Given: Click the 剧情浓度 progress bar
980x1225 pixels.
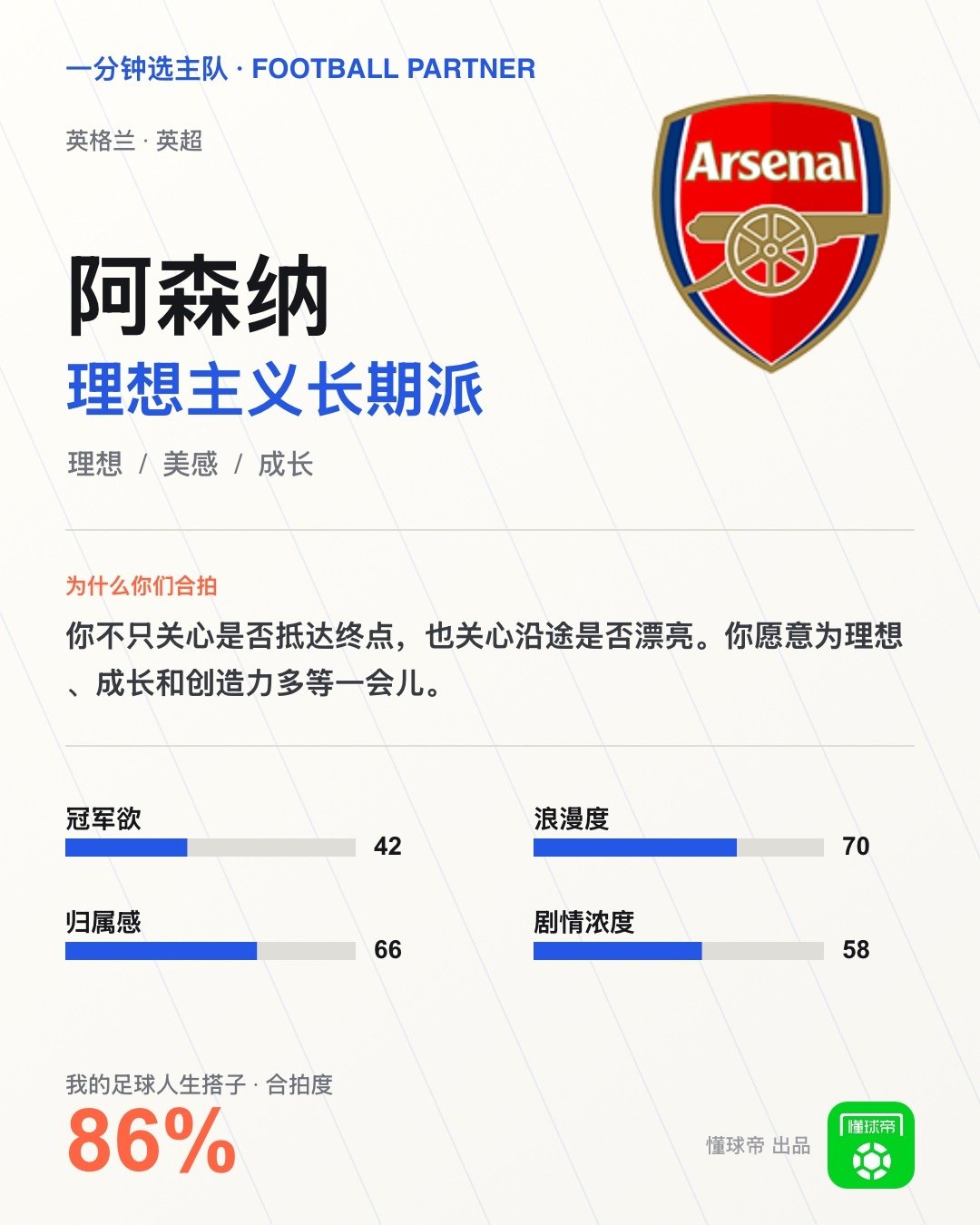Looking at the screenshot, I should [x=679, y=951].
